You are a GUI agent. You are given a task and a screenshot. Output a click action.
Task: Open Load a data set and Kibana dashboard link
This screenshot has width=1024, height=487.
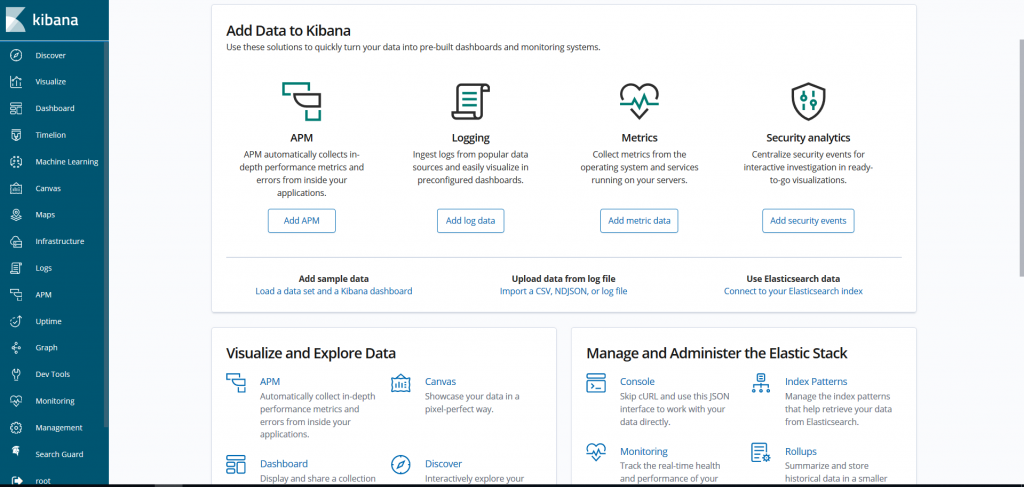334,291
